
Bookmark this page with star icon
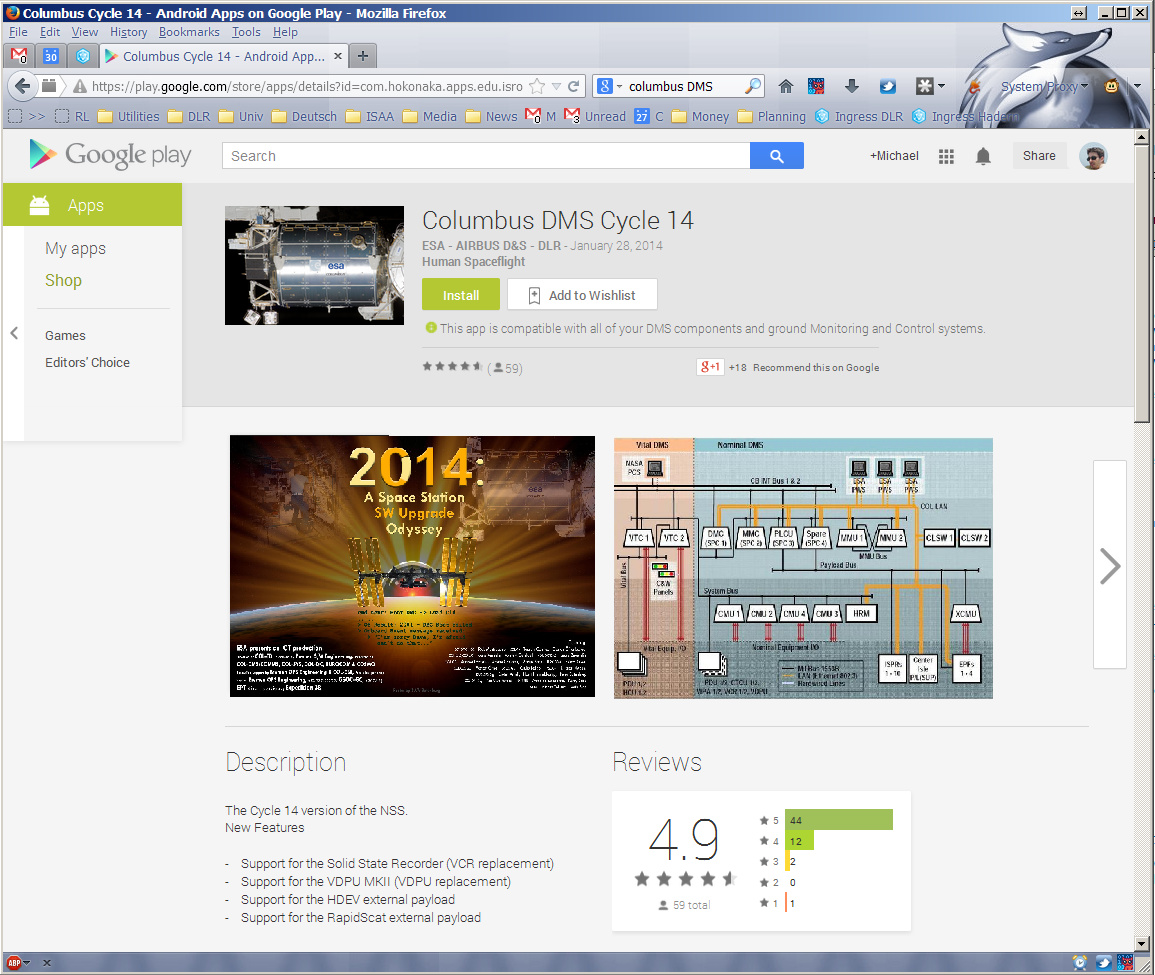pos(538,86)
